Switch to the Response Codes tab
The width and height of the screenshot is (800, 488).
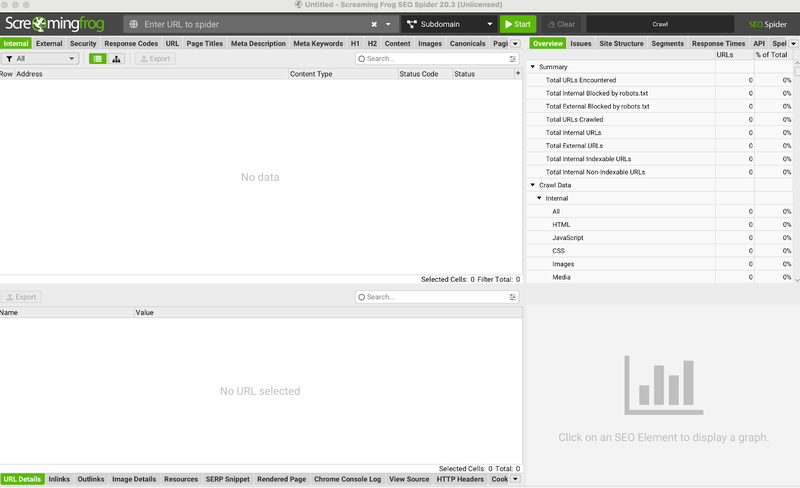point(130,44)
